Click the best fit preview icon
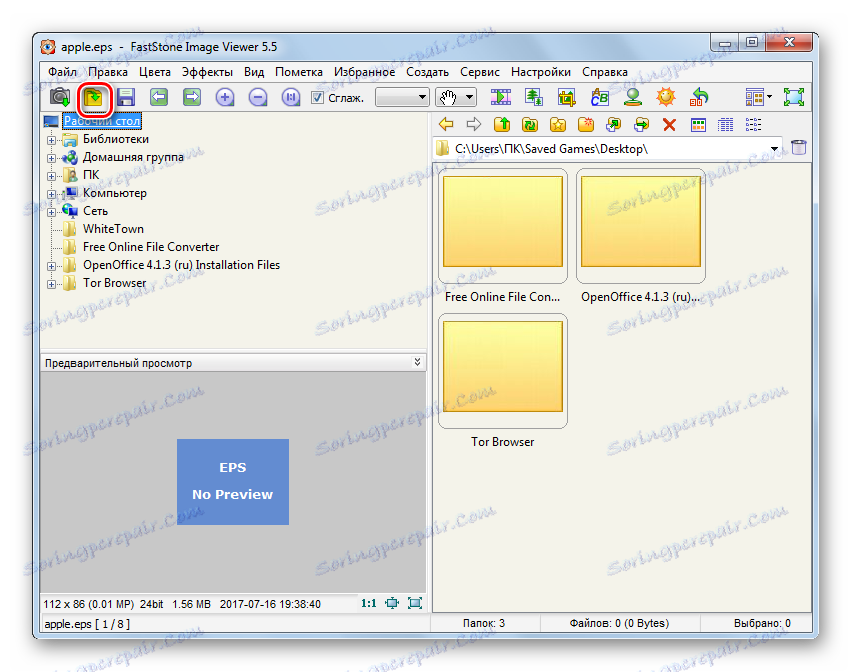Viewport: 852px width, 672px height. pos(392,603)
